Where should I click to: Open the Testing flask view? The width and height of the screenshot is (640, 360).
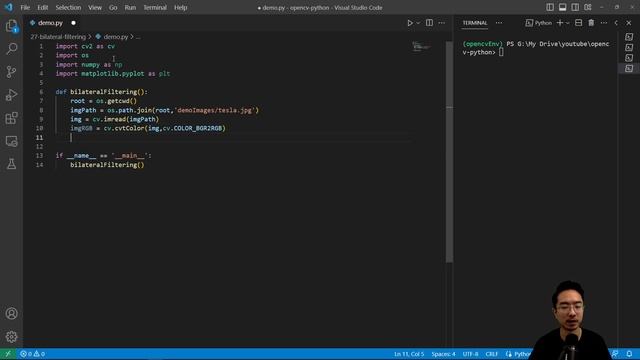pos(11,164)
